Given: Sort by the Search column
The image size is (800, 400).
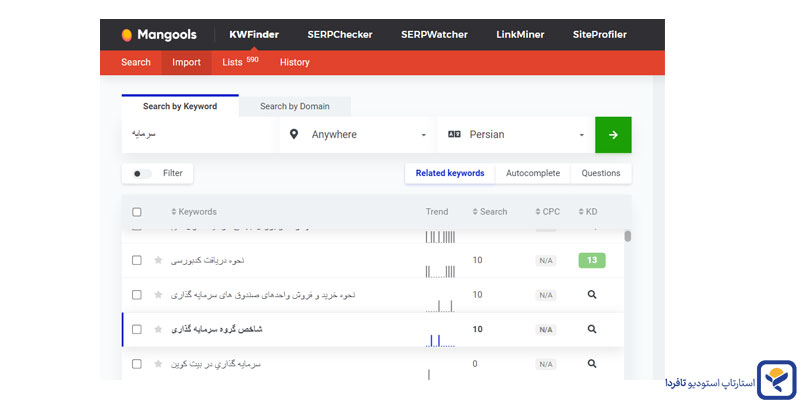Looking at the screenshot, I should [x=490, y=212].
